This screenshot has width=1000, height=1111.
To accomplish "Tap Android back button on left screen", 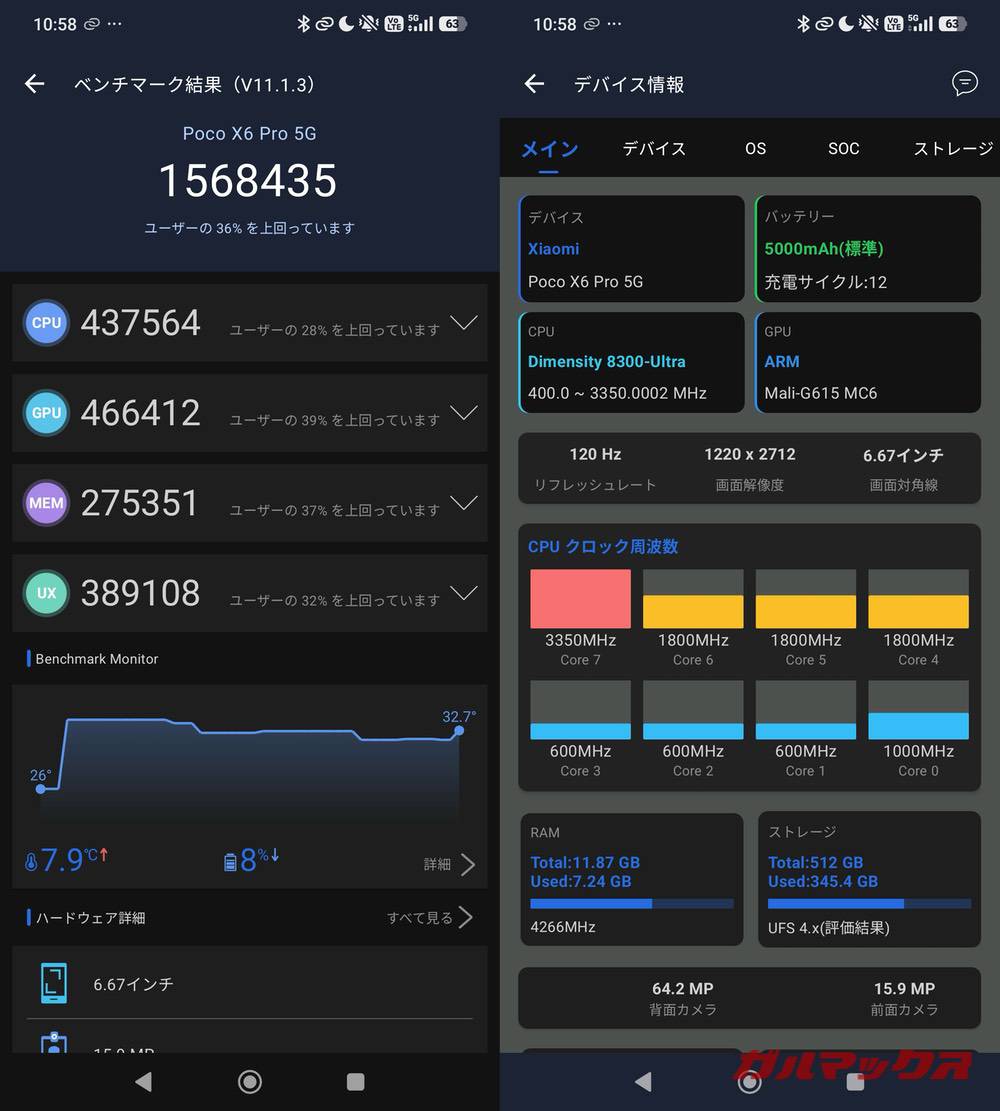I will tap(144, 1081).
